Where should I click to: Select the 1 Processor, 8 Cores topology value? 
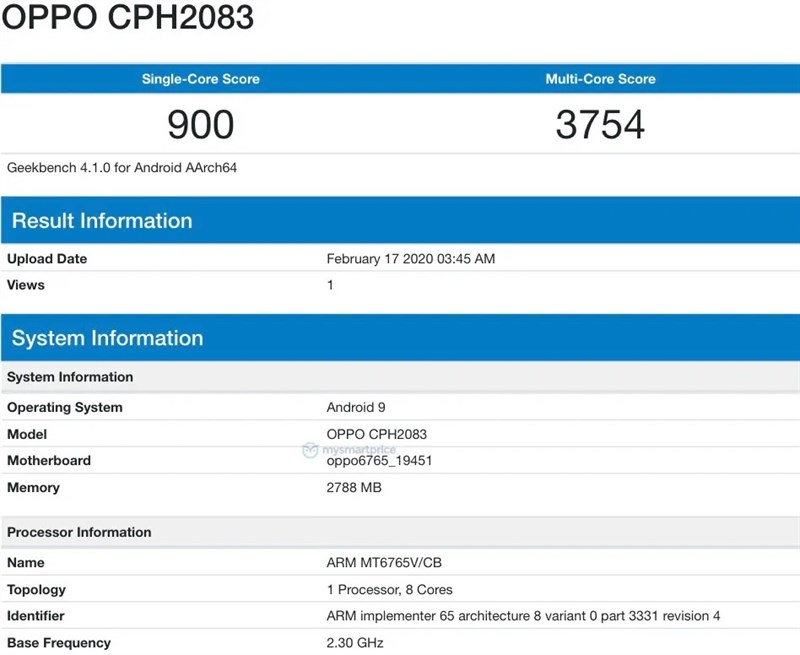point(389,589)
